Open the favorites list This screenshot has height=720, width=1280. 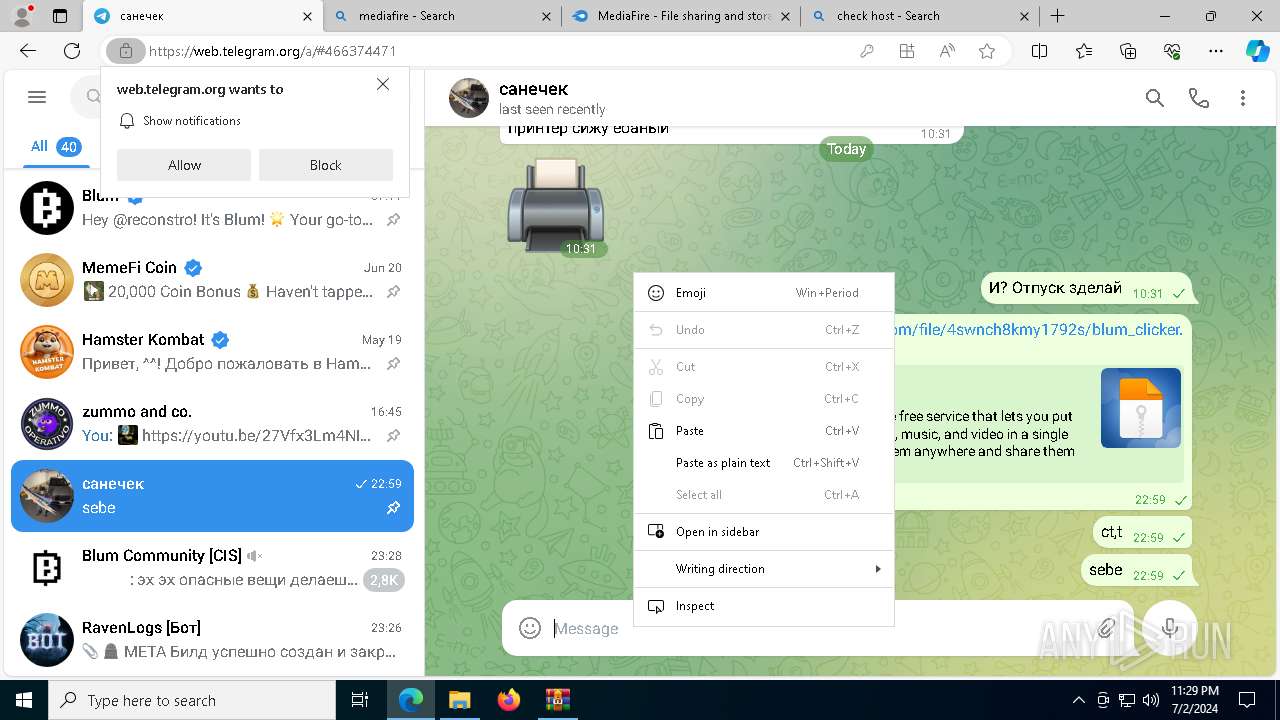coord(1084,51)
